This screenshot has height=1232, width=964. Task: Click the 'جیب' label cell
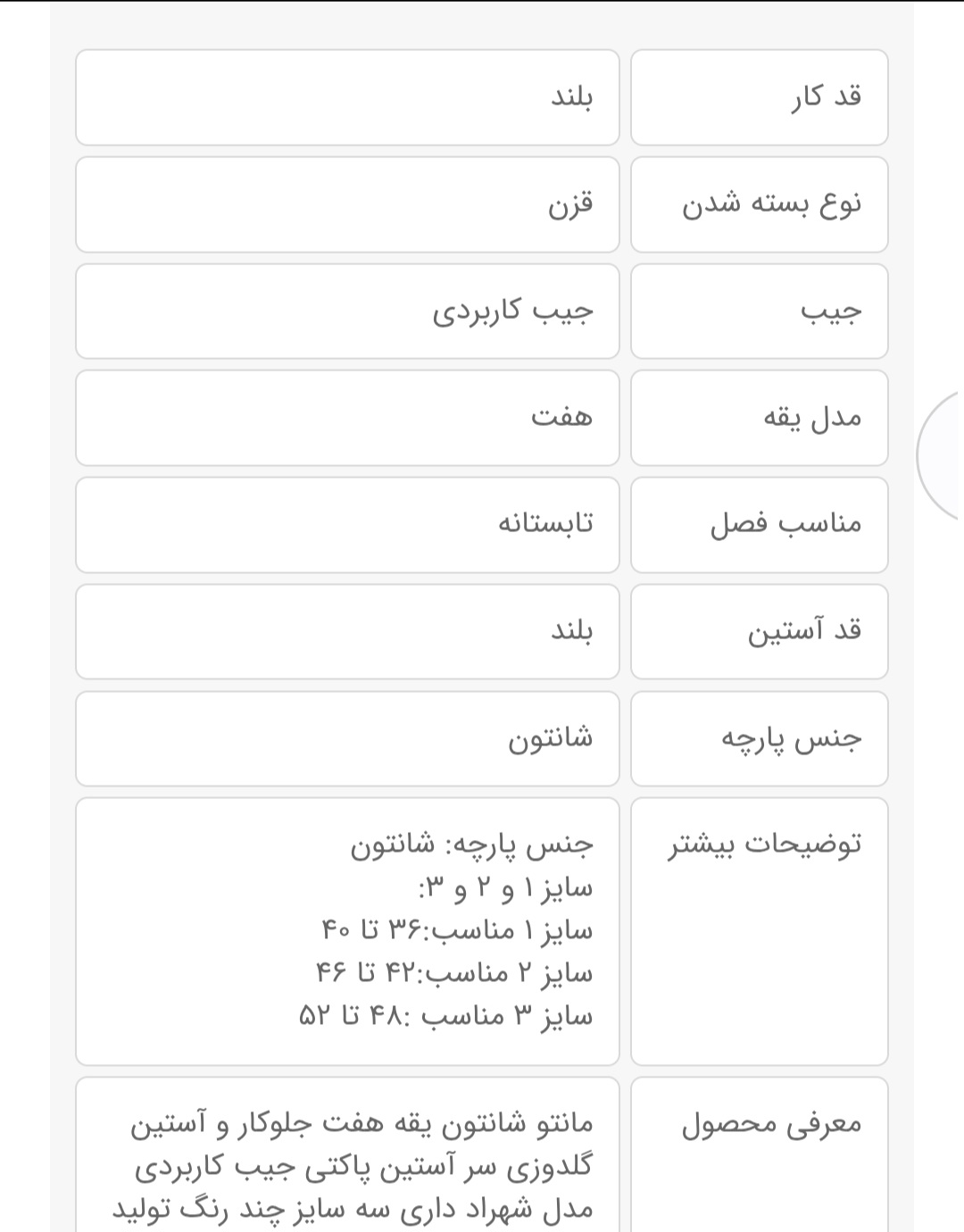tap(759, 311)
